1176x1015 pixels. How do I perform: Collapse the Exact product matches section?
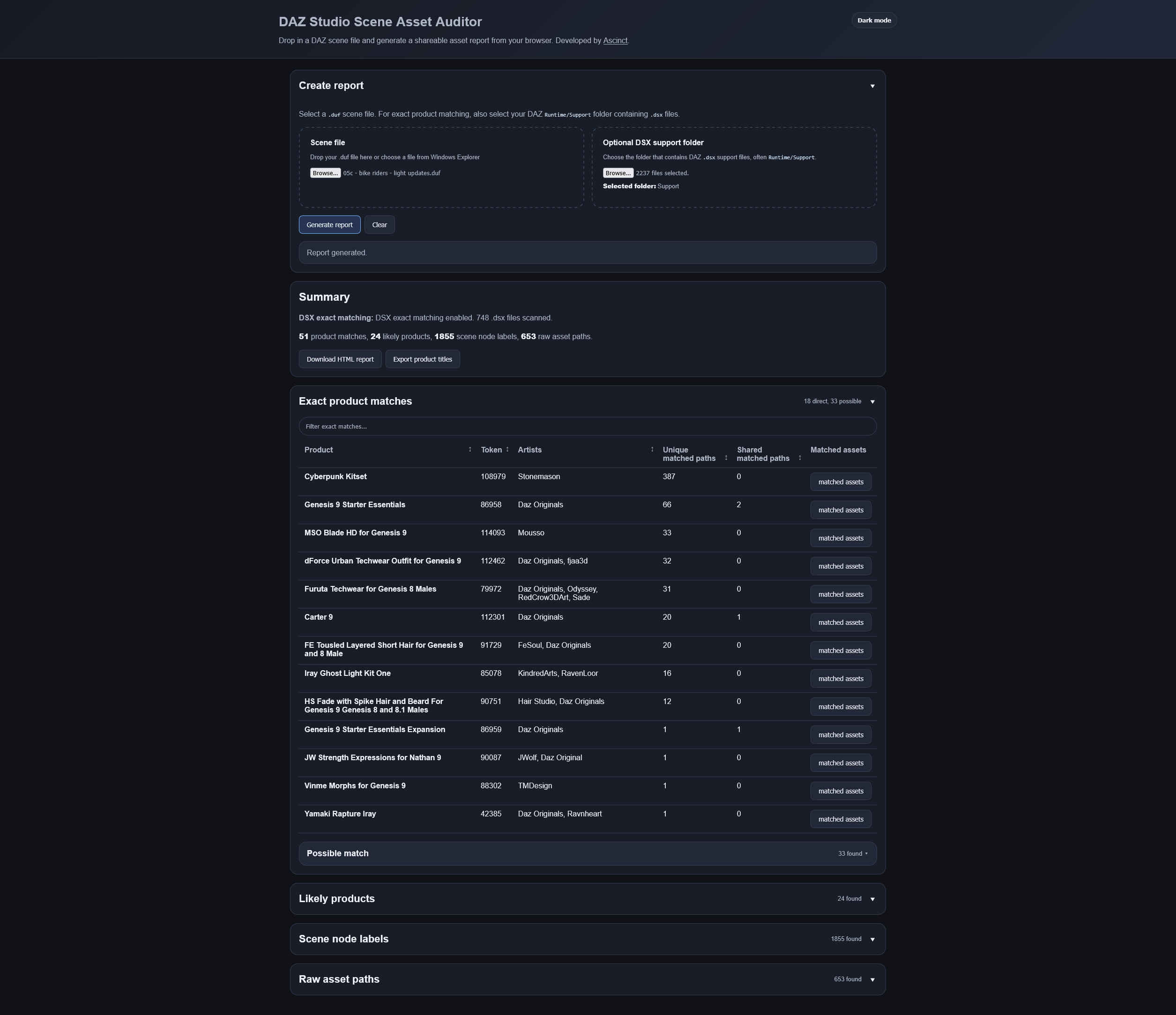click(872, 402)
